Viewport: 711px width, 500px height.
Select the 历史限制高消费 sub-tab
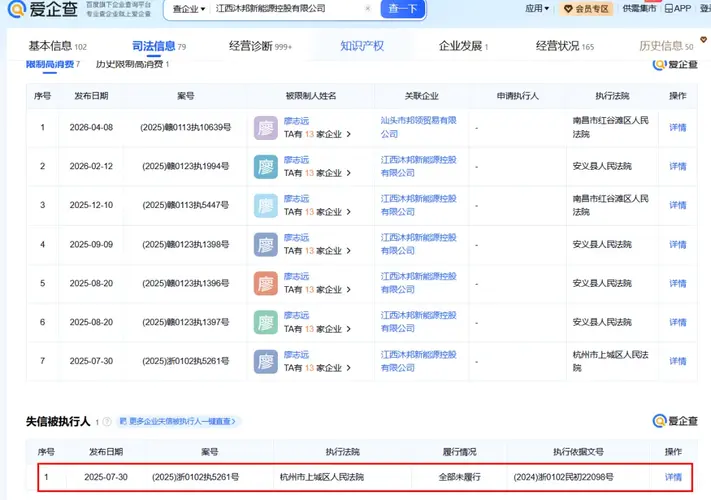point(132,64)
